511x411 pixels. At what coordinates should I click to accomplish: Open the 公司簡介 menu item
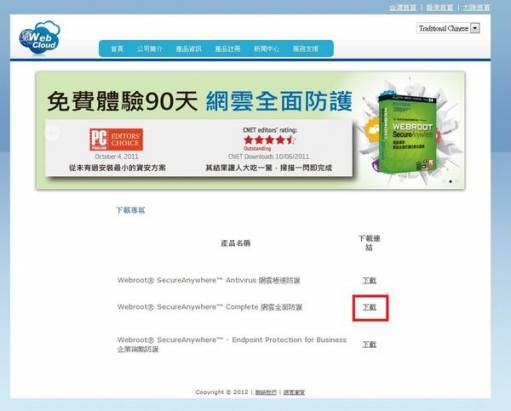[149, 49]
